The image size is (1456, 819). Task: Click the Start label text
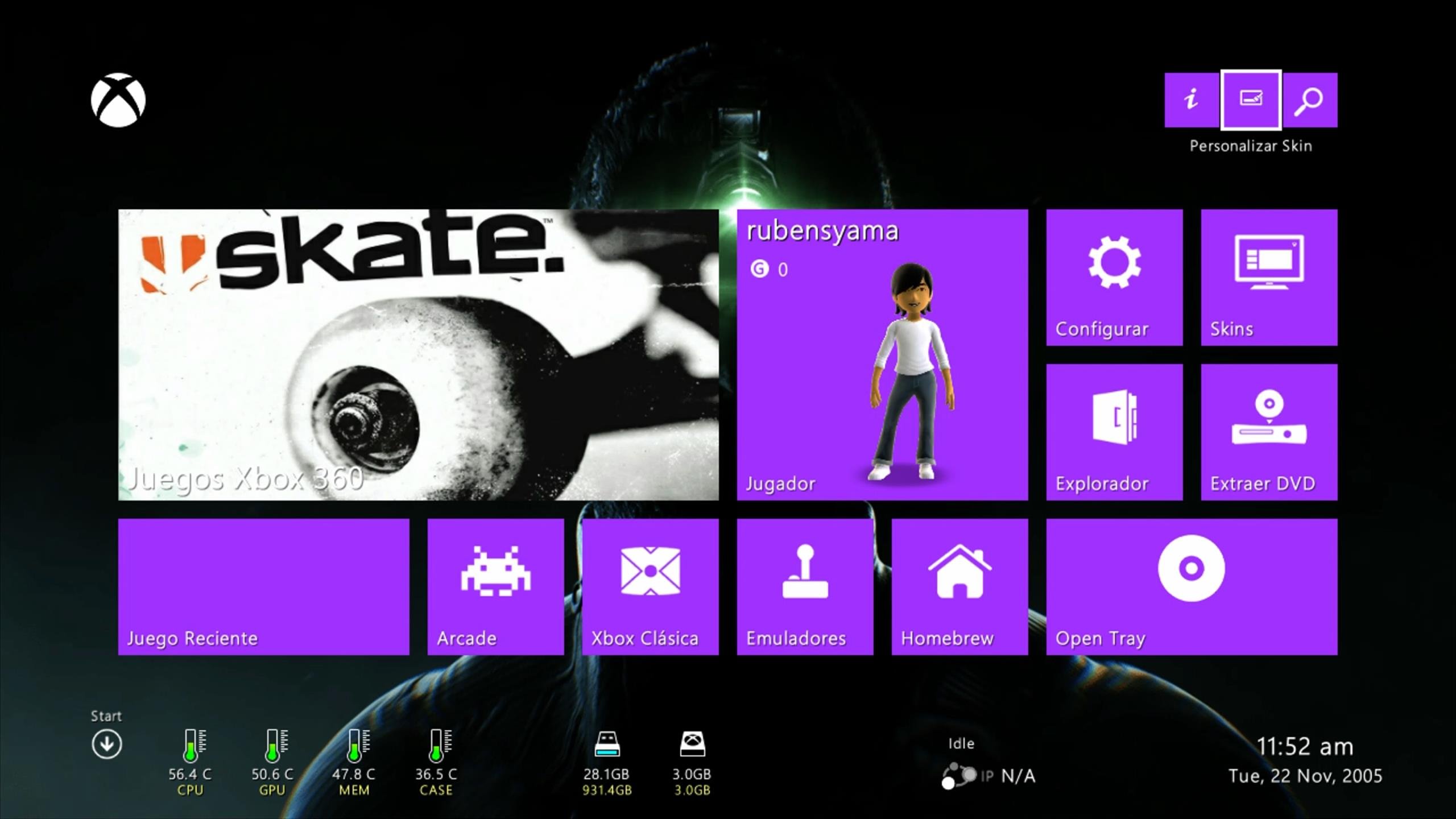click(x=106, y=716)
